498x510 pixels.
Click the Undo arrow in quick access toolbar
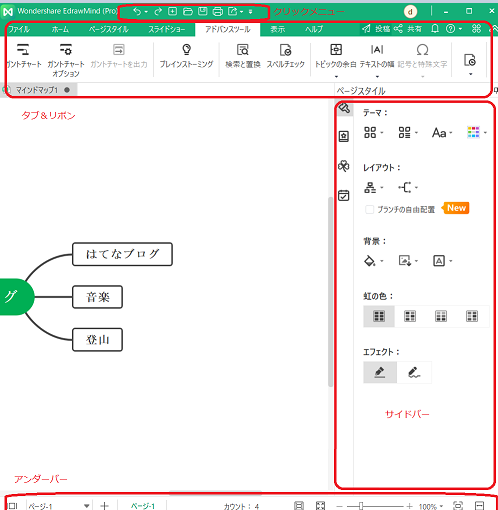tap(137, 12)
